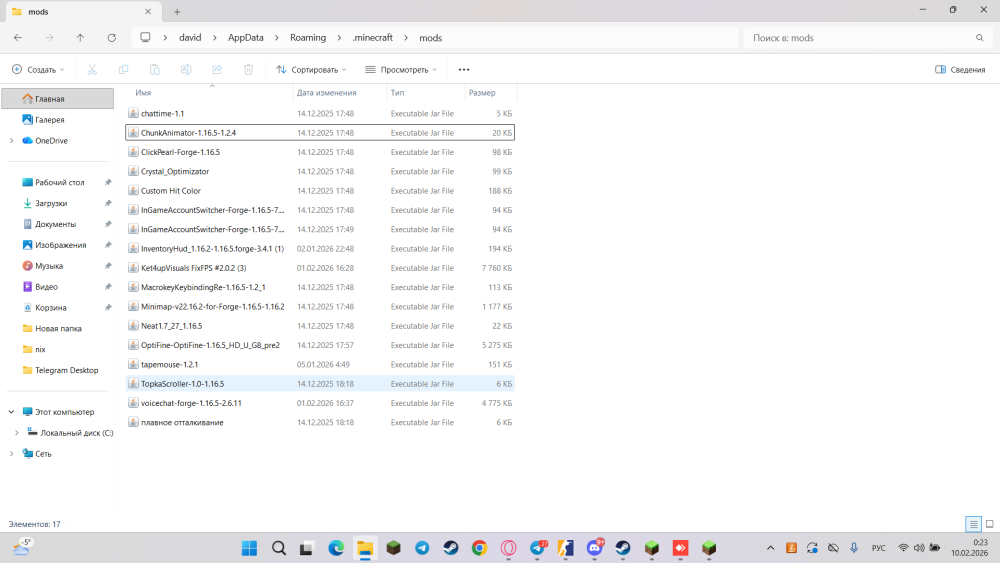This screenshot has height=563, width=1000.
Task: Go to .minecraft in address bar
Action: pos(372,38)
